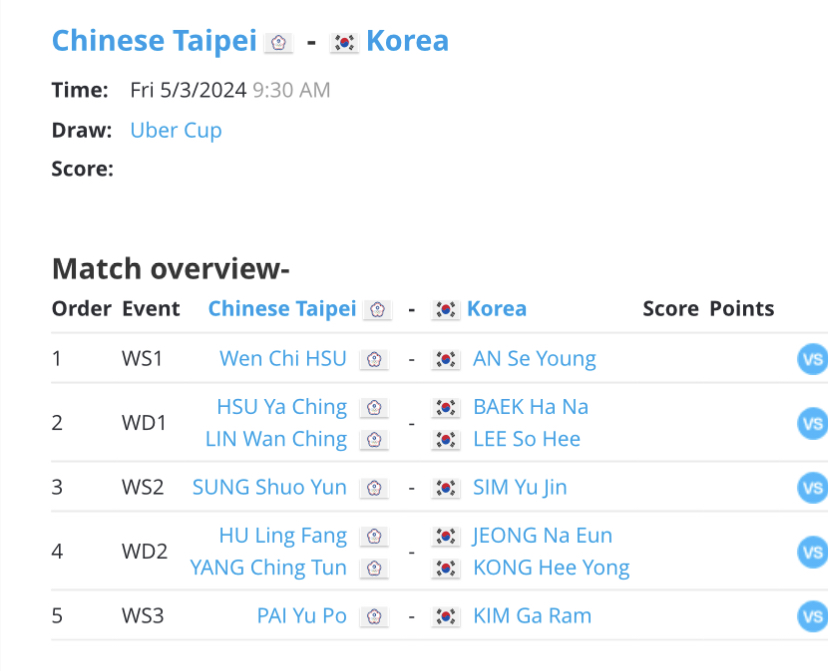View KONG Hee Yong player page
Image resolution: width=828 pixels, height=671 pixels.
[x=551, y=568]
